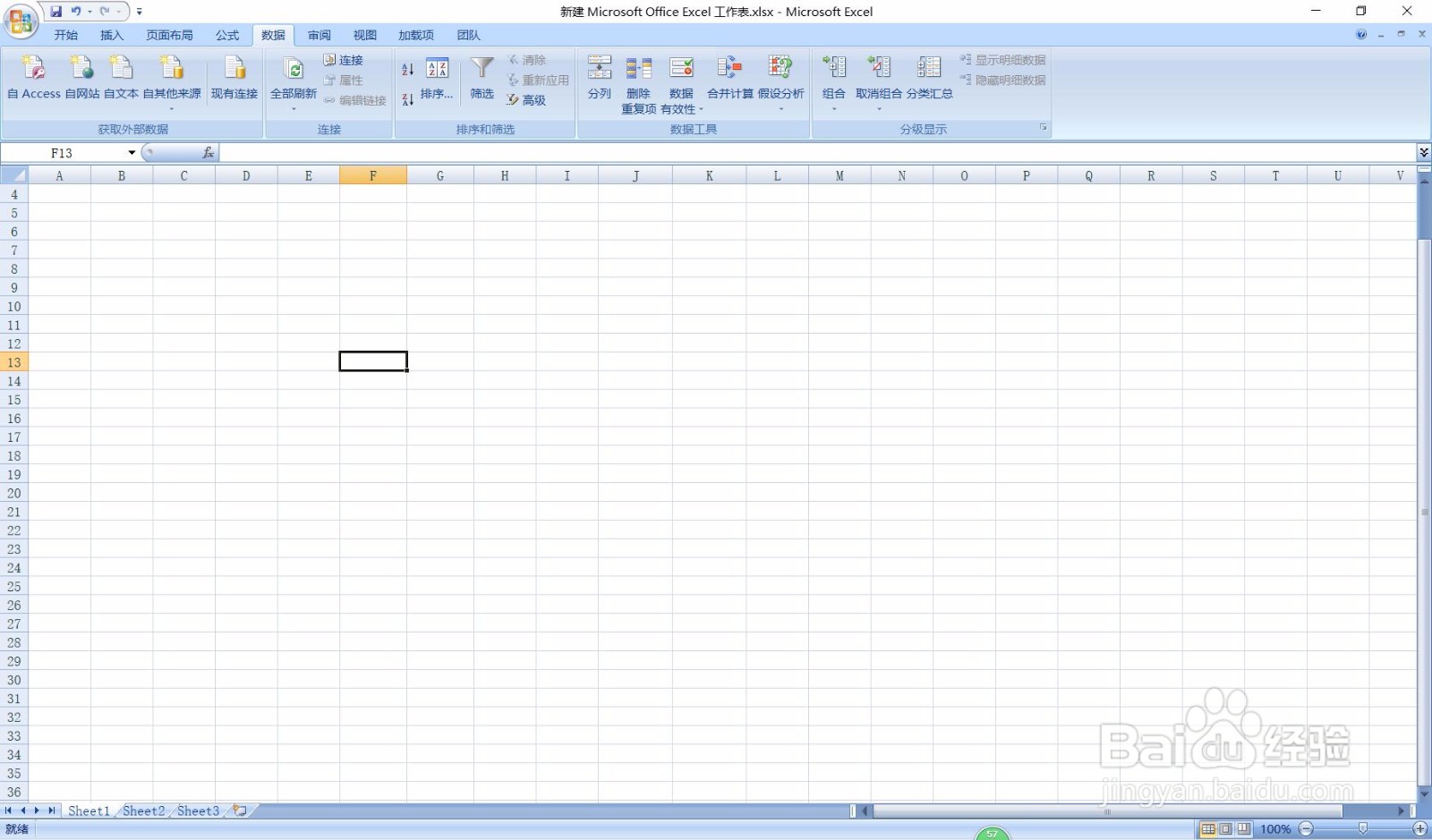Remove duplicates (删除重复项)
This screenshot has width=1432, height=840.
(x=639, y=85)
